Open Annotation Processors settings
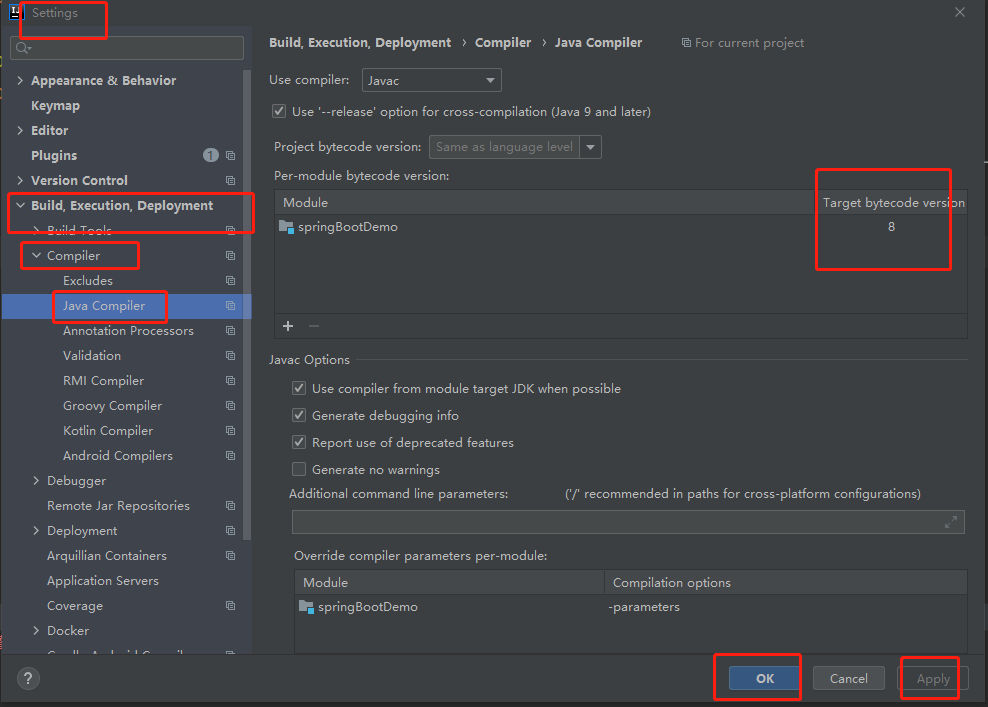The height and width of the screenshot is (707, 988). click(128, 331)
